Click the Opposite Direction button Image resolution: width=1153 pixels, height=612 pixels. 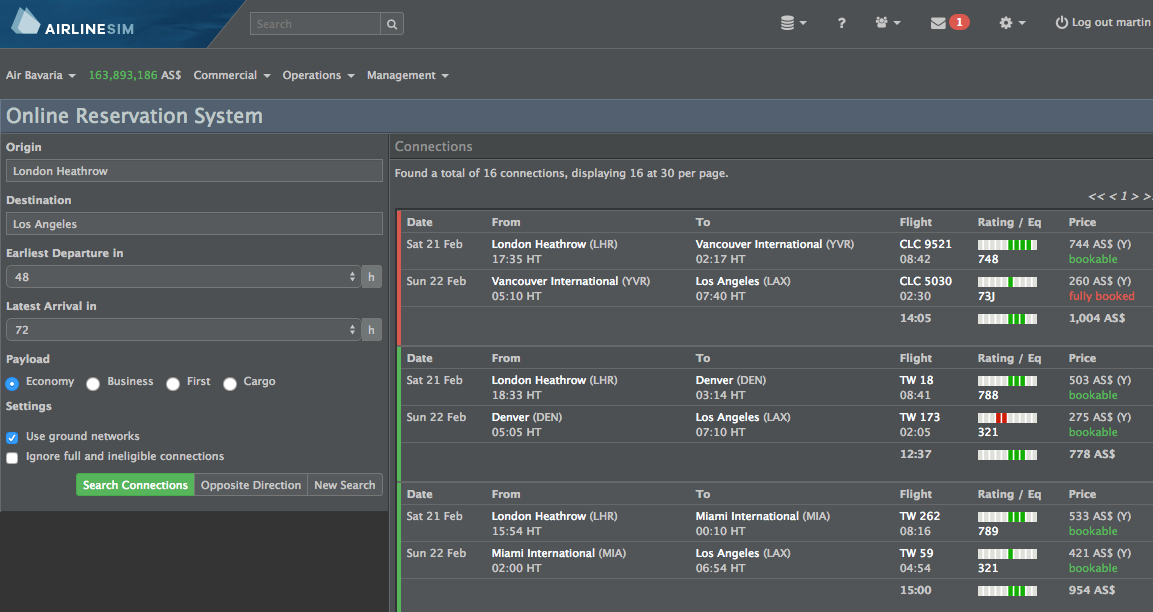250,484
